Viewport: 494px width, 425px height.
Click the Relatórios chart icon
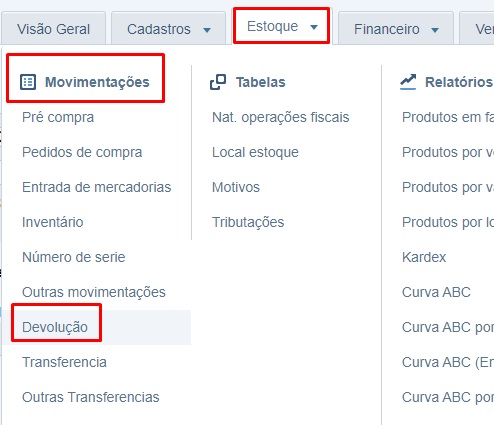pos(408,82)
